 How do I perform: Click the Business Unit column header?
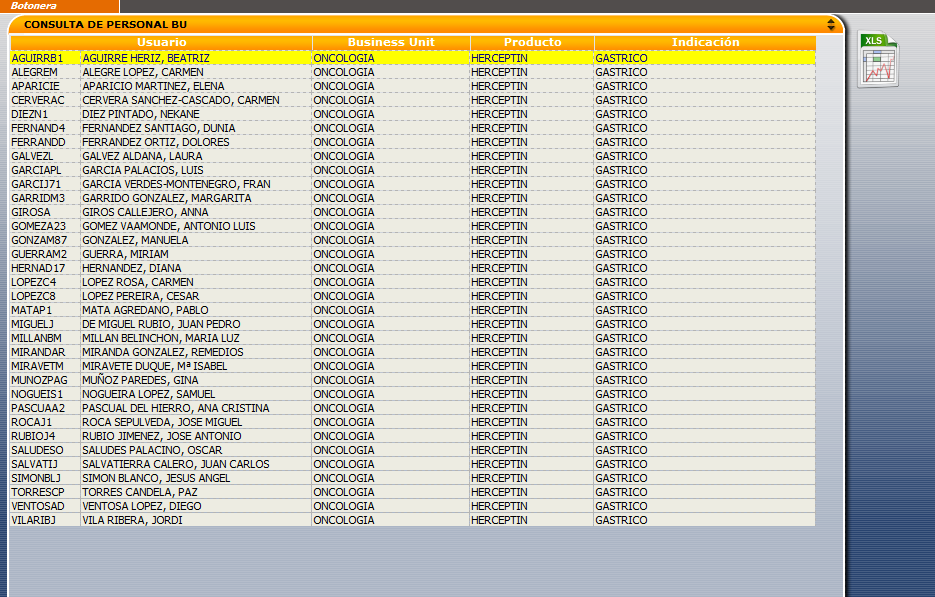point(391,42)
